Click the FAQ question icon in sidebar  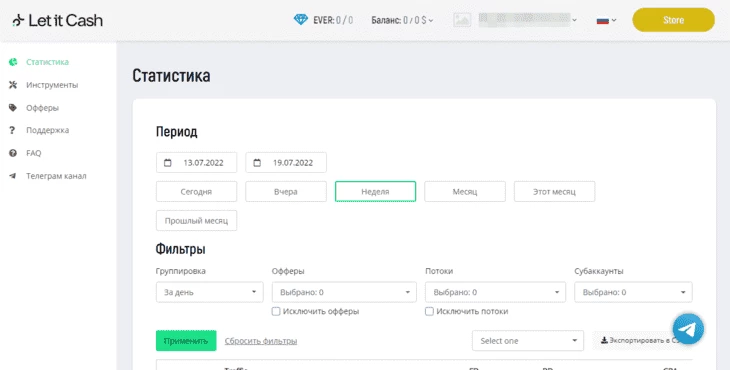(x=13, y=153)
